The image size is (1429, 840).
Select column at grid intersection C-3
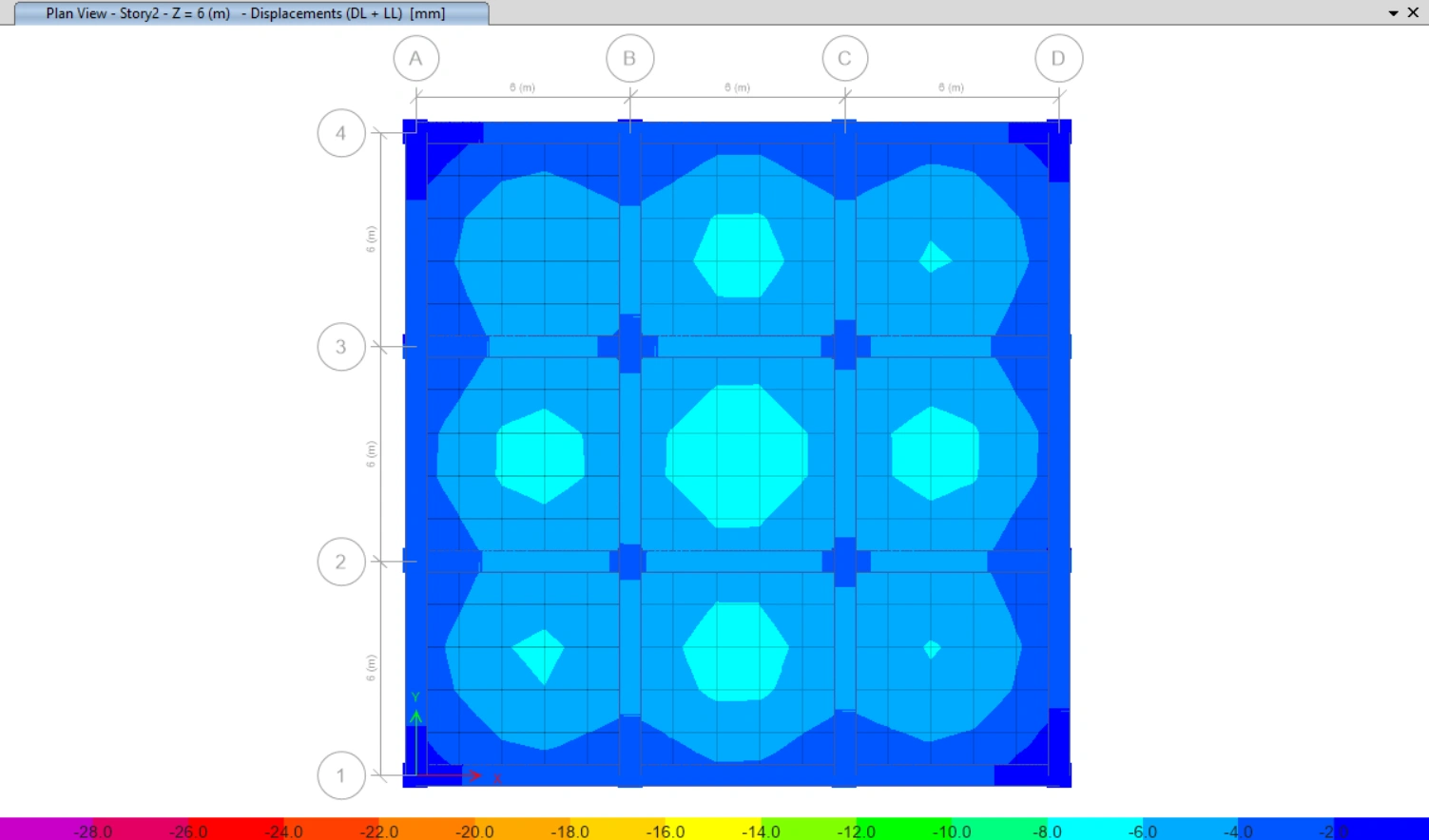[844, 346]
